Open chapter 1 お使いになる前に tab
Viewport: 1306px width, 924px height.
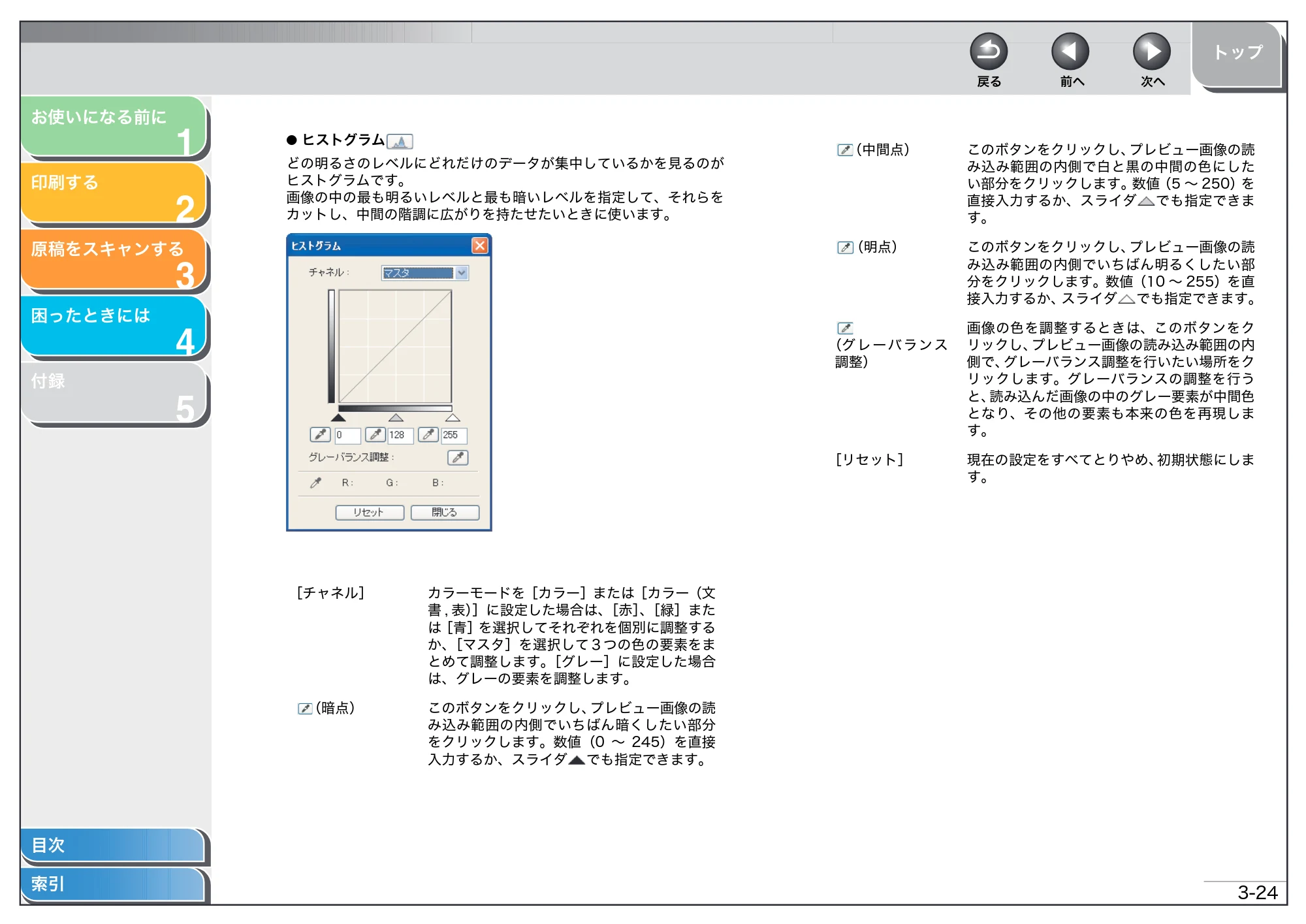pyautogui.click(x=114, y=127)
